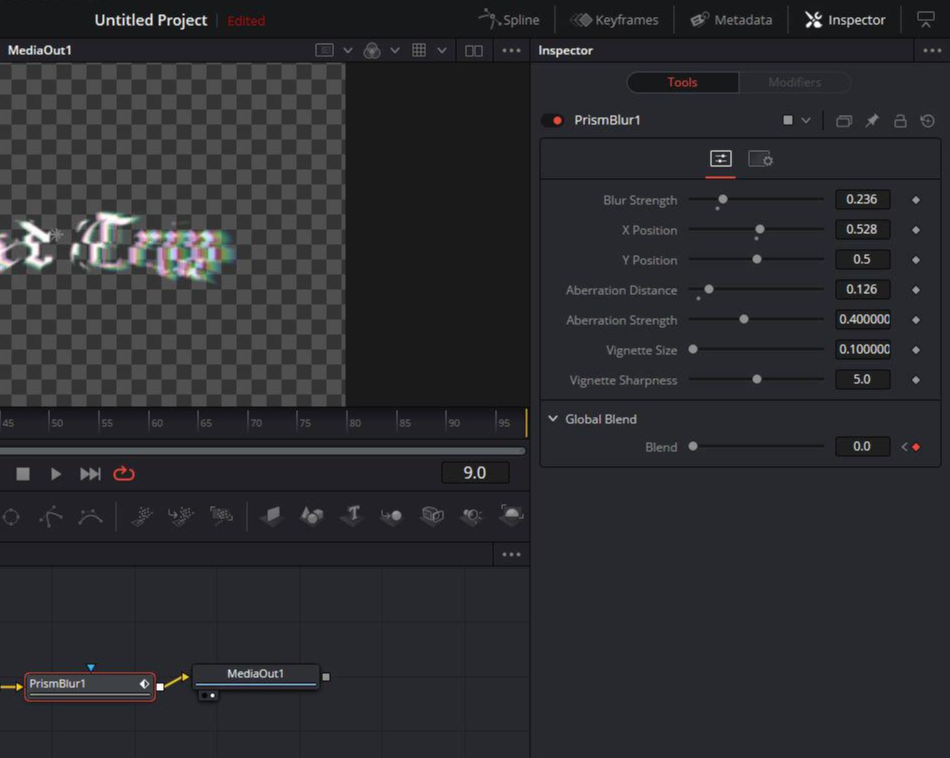Collapse the Global Blend section

[x=553, y=419]
